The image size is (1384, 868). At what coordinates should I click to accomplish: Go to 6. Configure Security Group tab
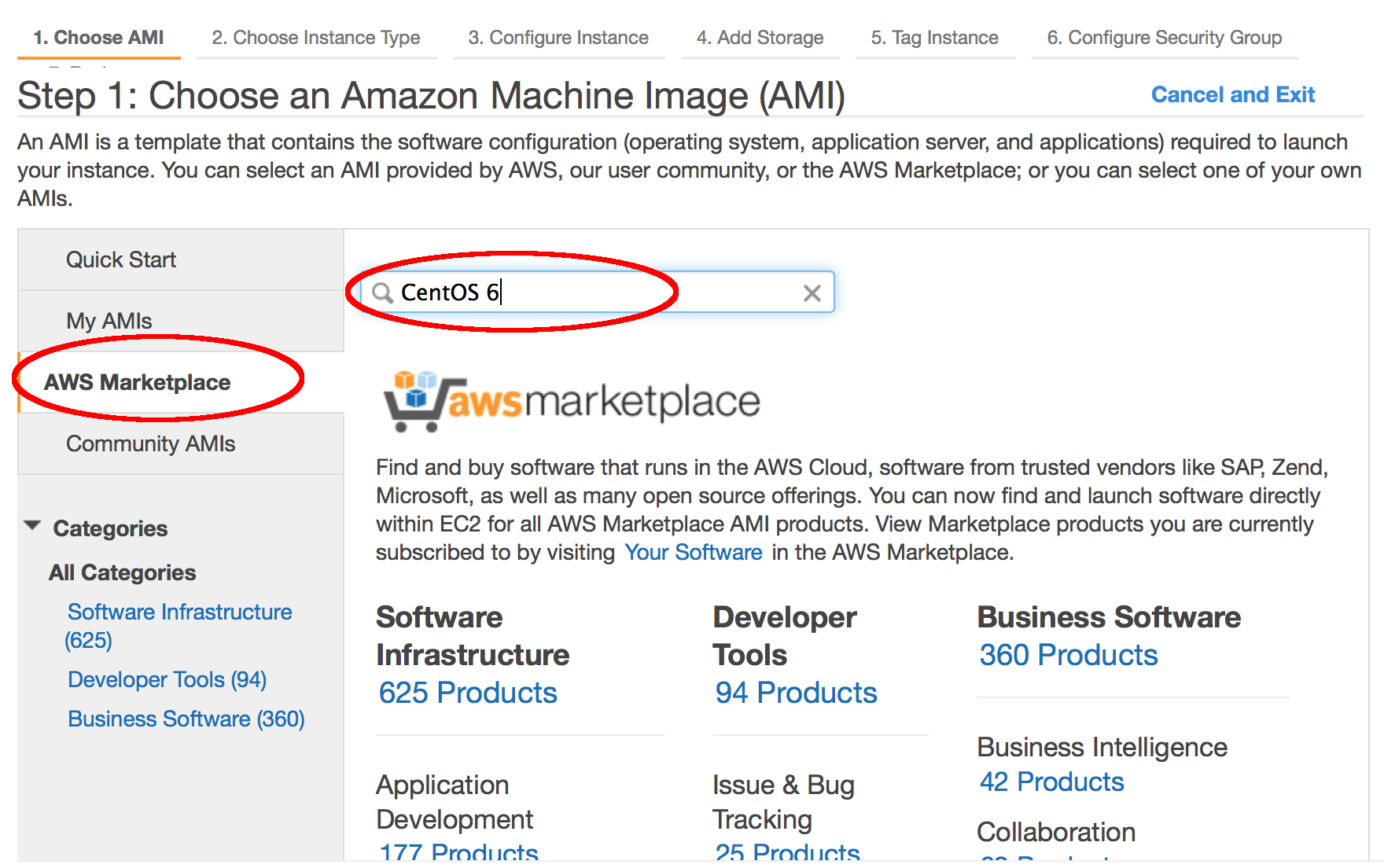point(1165,38)
